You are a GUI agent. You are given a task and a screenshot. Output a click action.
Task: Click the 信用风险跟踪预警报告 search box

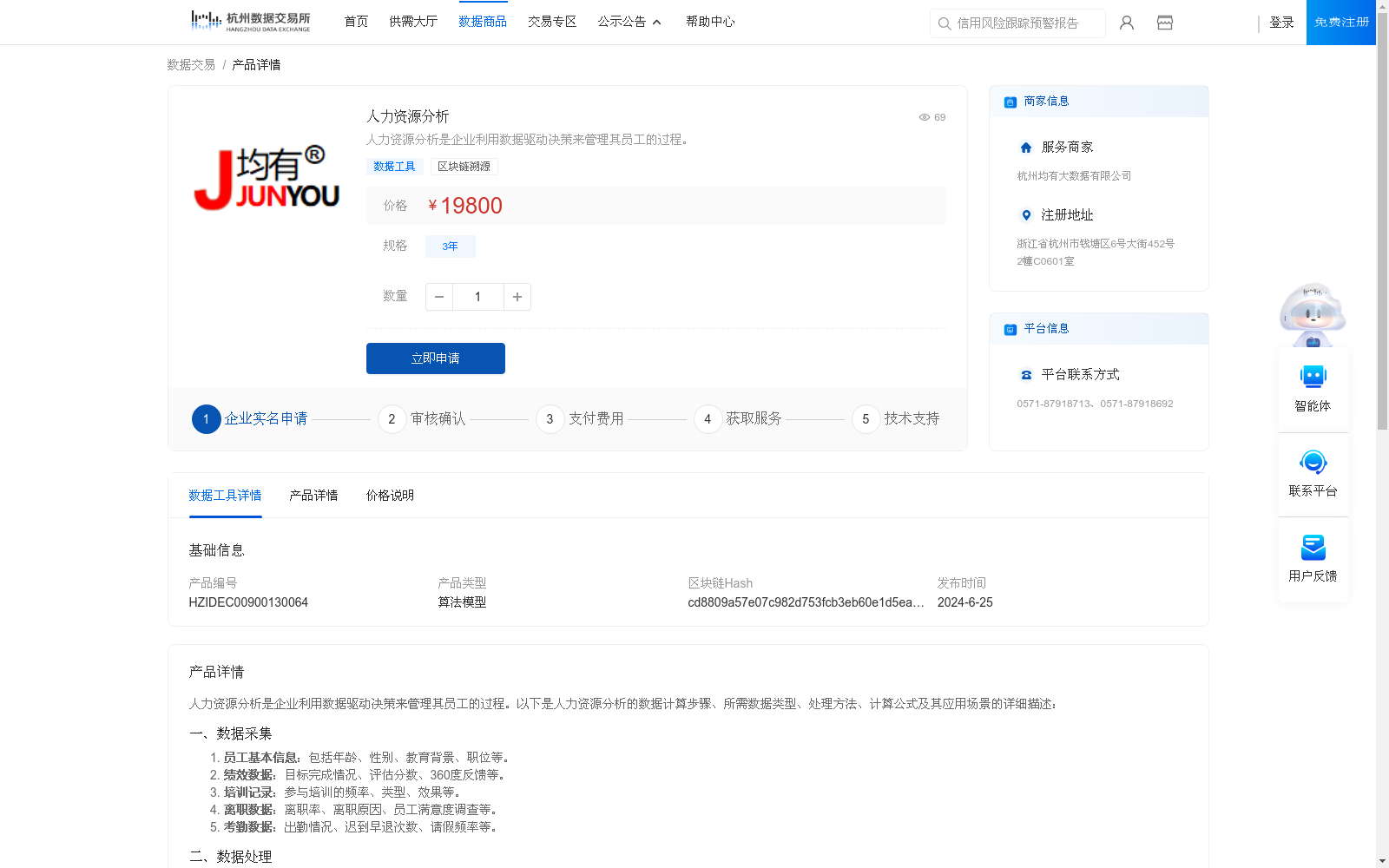tap(1017, 23)
